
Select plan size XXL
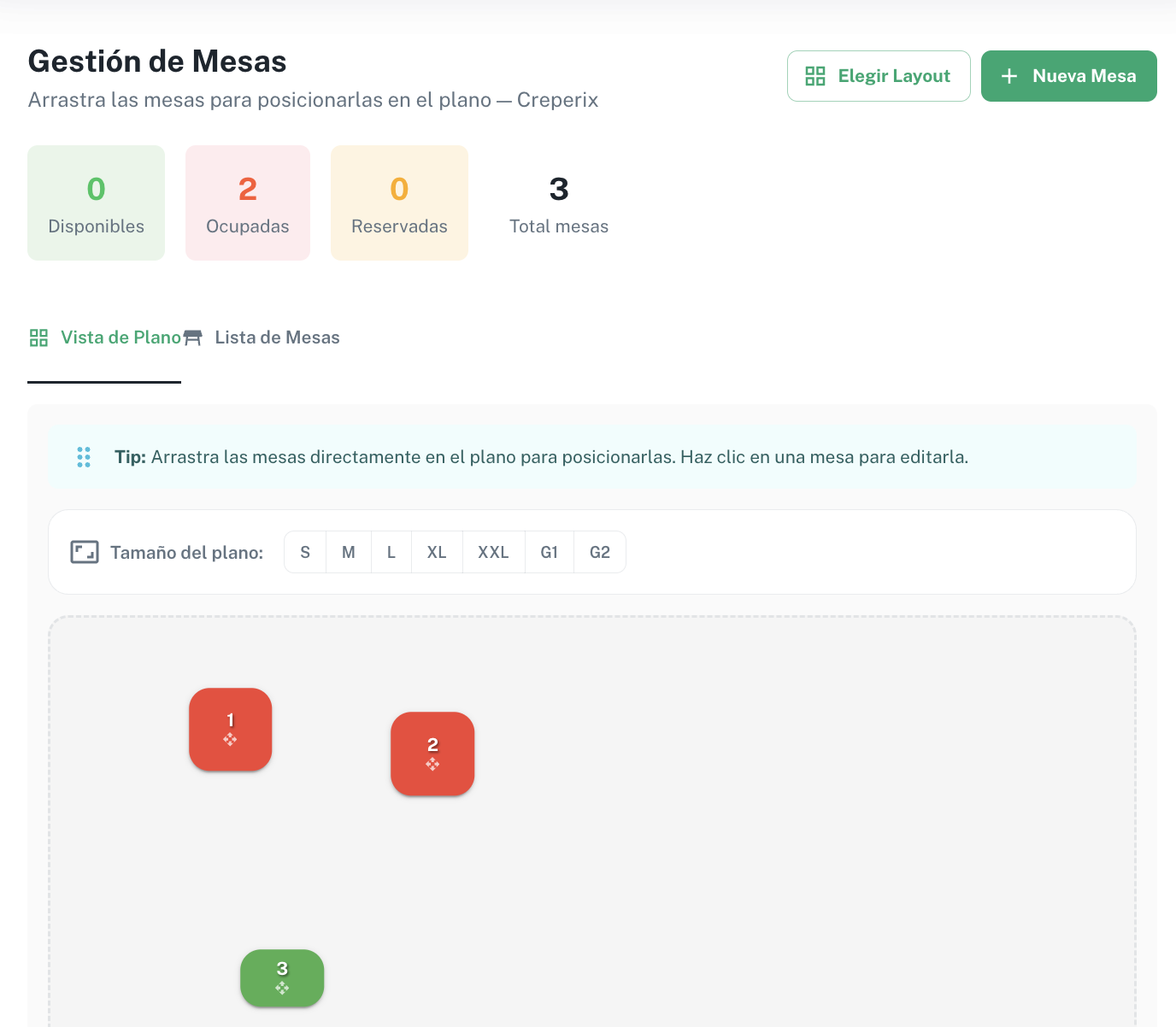coord(493,552)
